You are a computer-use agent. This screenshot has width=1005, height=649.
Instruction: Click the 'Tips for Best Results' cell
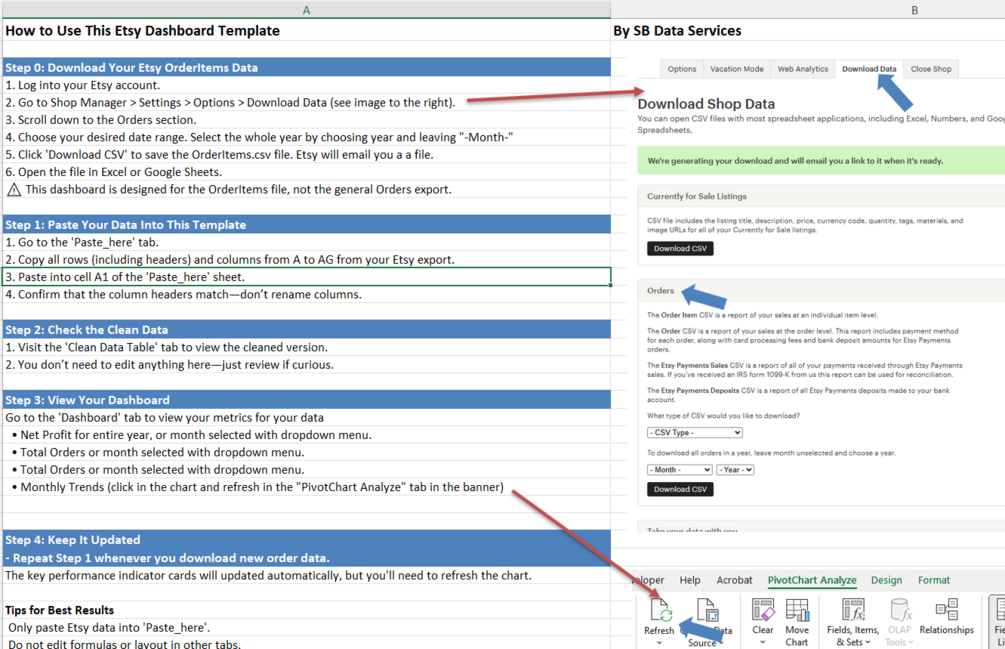(x=306, y=610)
